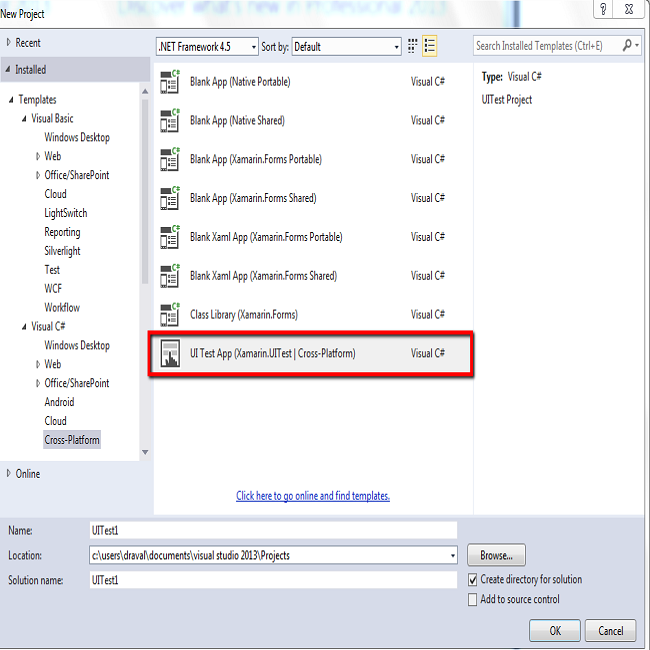The width and height of the screenshot is (650, 650).
Task: Open the Location path dropdown arrow
Action: click(453, 555)
